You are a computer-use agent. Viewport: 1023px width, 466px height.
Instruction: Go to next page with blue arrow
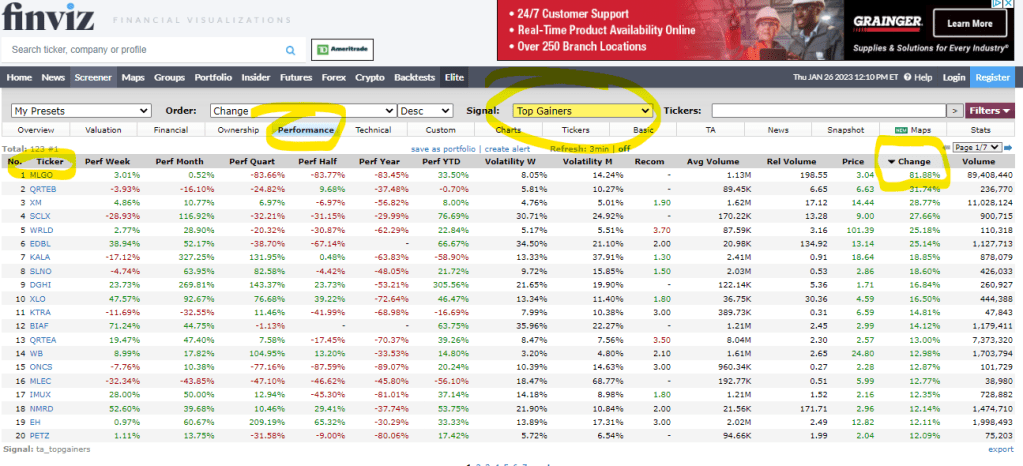(1009, 148)
